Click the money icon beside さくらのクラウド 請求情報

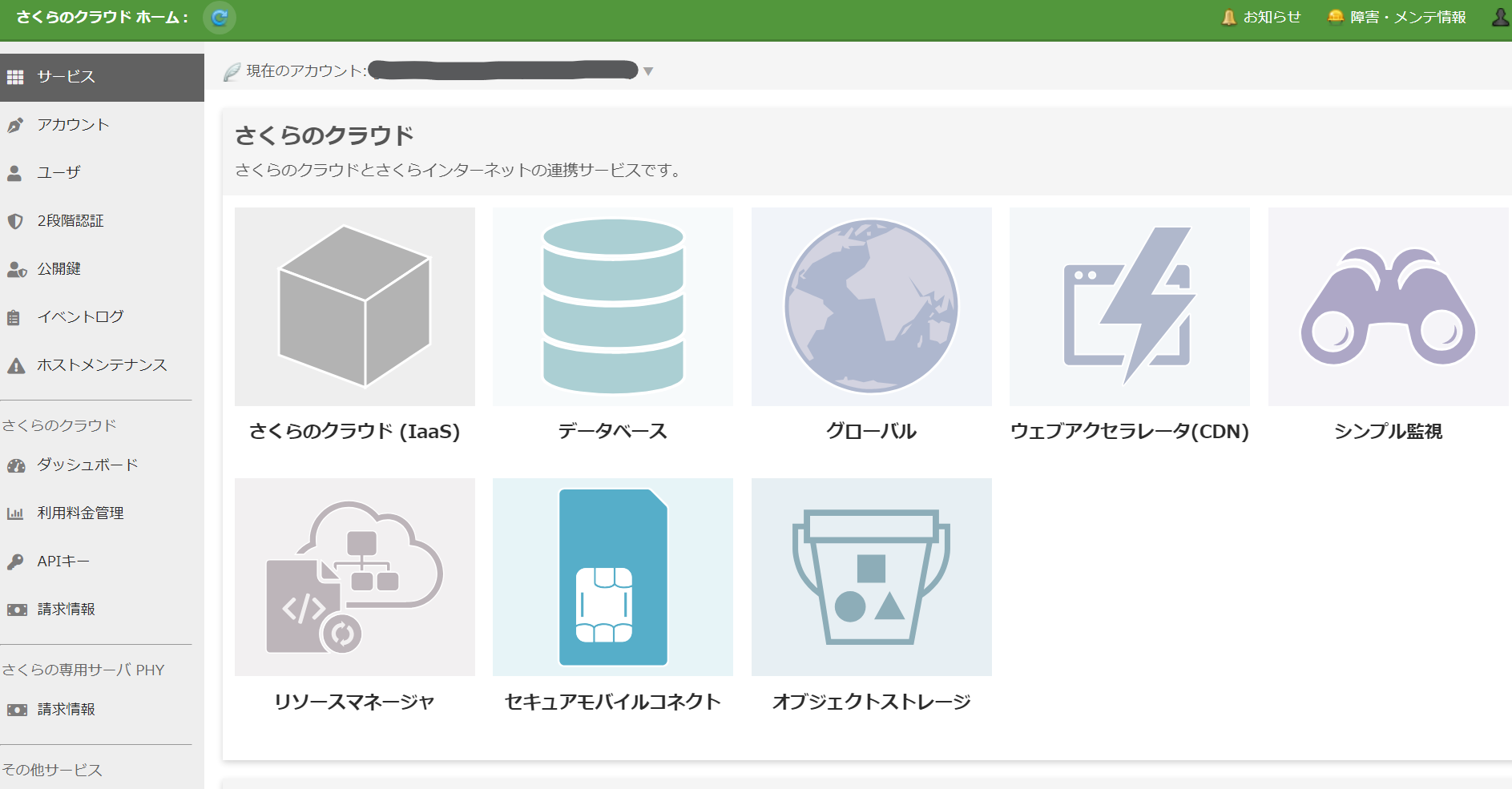(x=17, y=610)
